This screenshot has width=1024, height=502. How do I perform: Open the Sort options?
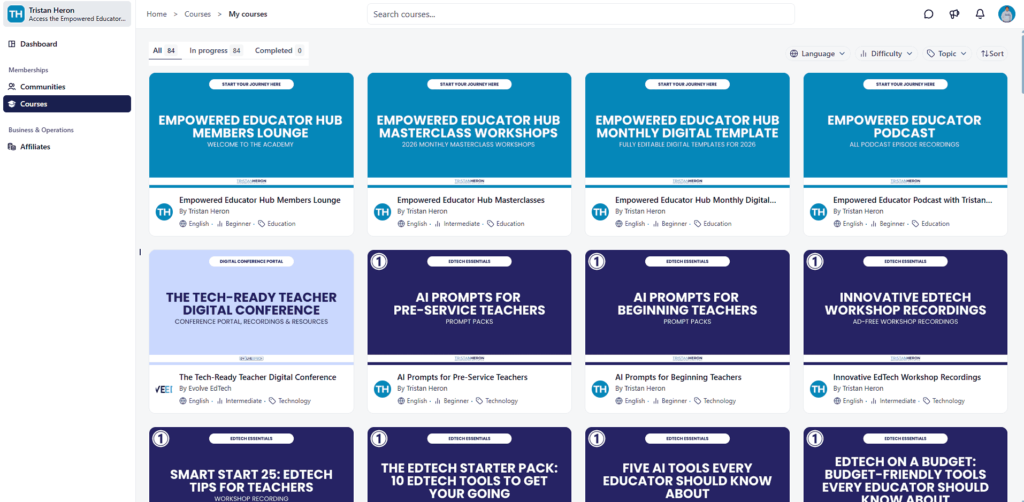tap(992, 54)
